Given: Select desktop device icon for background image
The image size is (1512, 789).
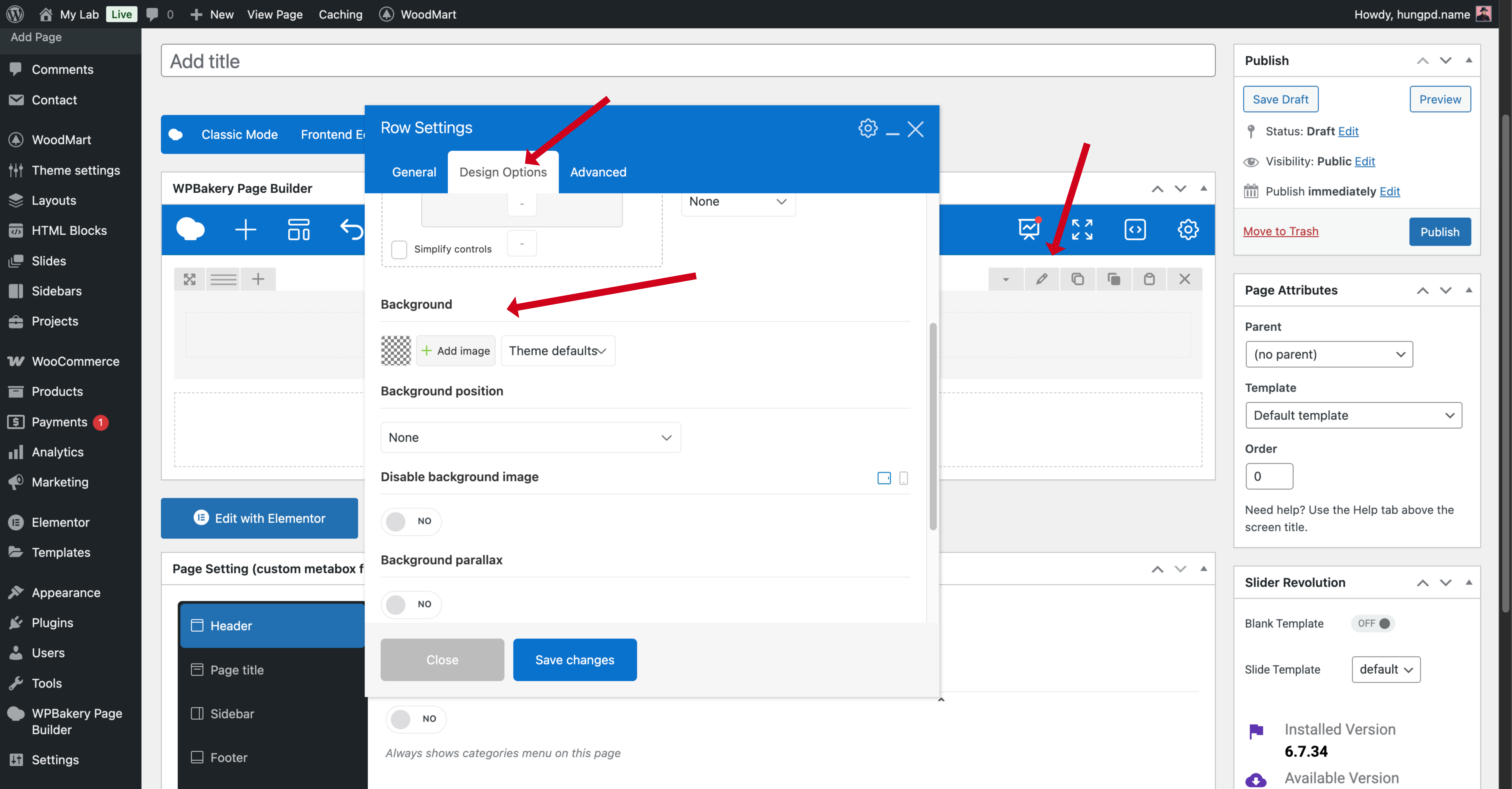Looking at the screenshot, I should (884, 478).
